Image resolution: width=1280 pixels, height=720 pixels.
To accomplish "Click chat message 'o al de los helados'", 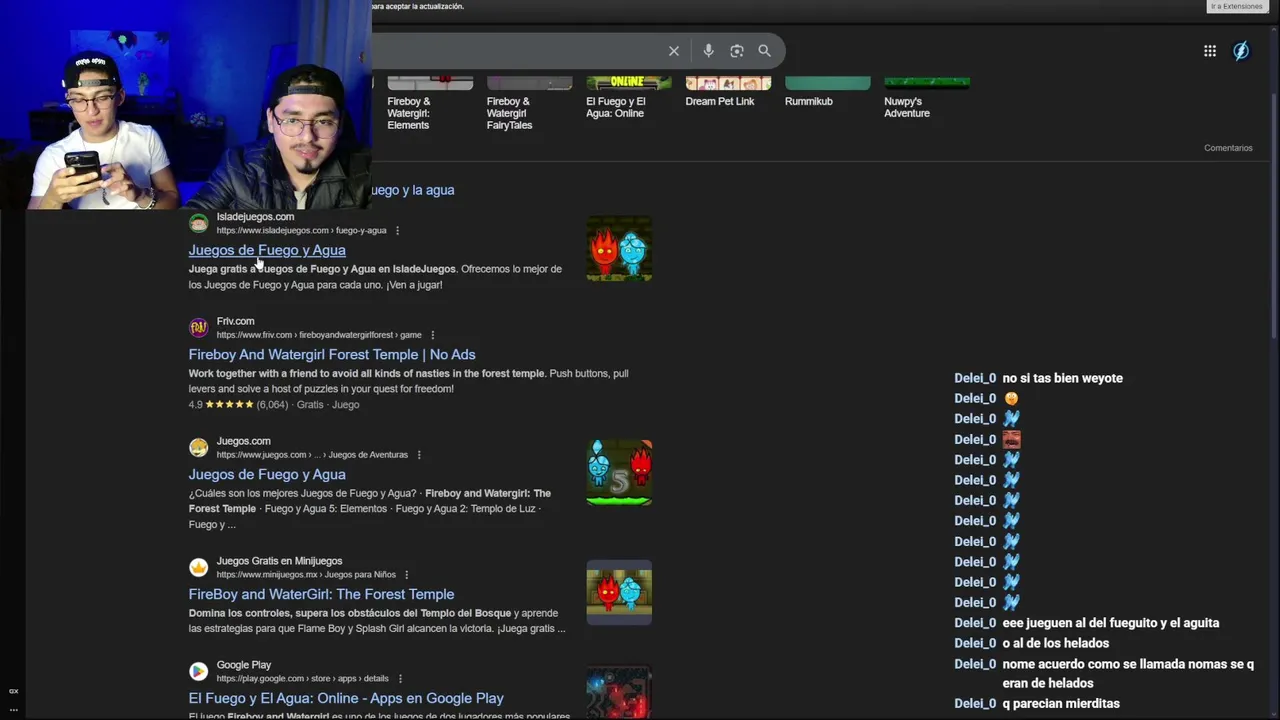I will pos(1055,643).
